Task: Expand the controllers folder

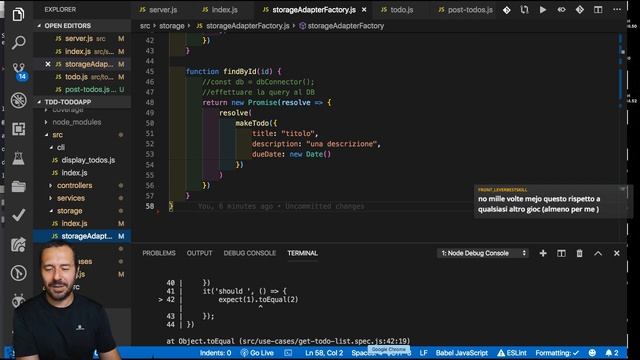Action: (x=74, y=185)
